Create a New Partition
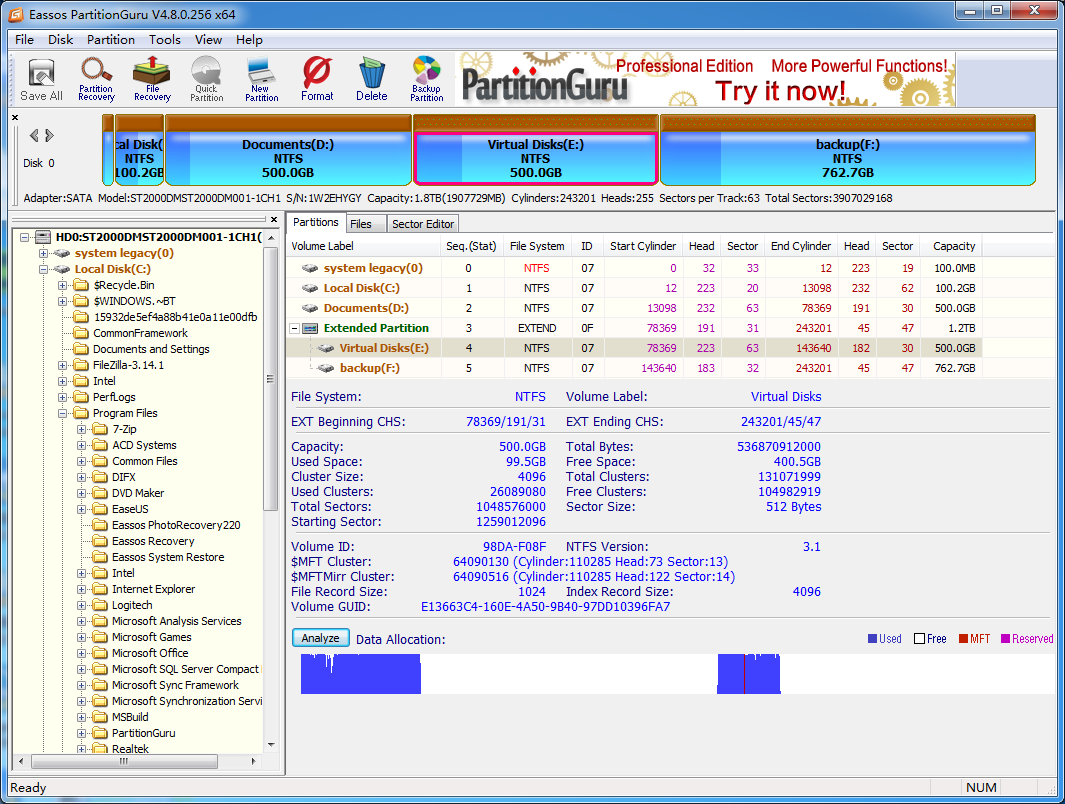The width and height of the screenshot is (1065, 804). coord(261,80)
